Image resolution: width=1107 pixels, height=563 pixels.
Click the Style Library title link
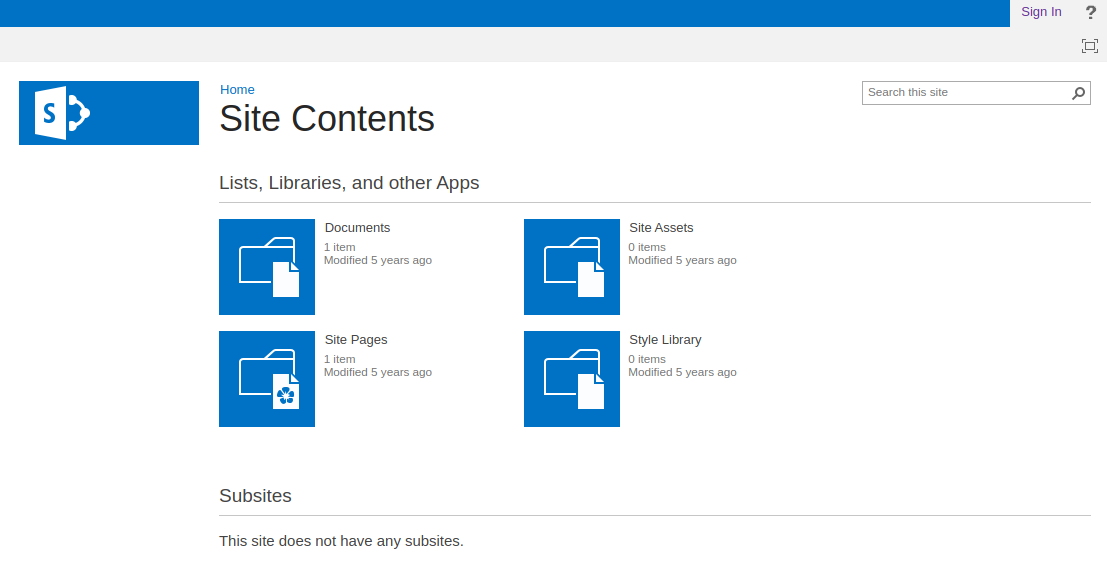665,340
